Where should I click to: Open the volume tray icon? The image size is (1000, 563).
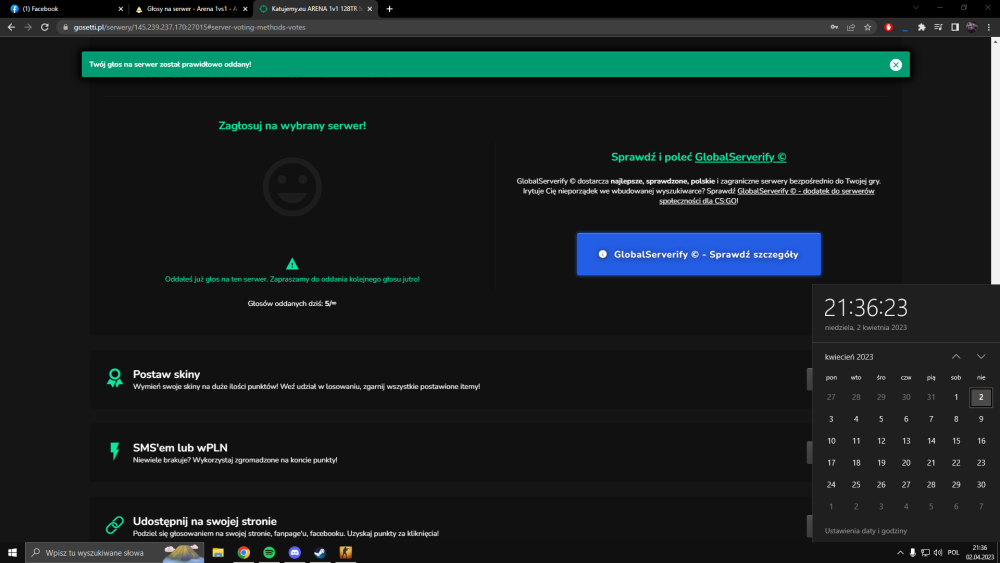tap(938, 553)
